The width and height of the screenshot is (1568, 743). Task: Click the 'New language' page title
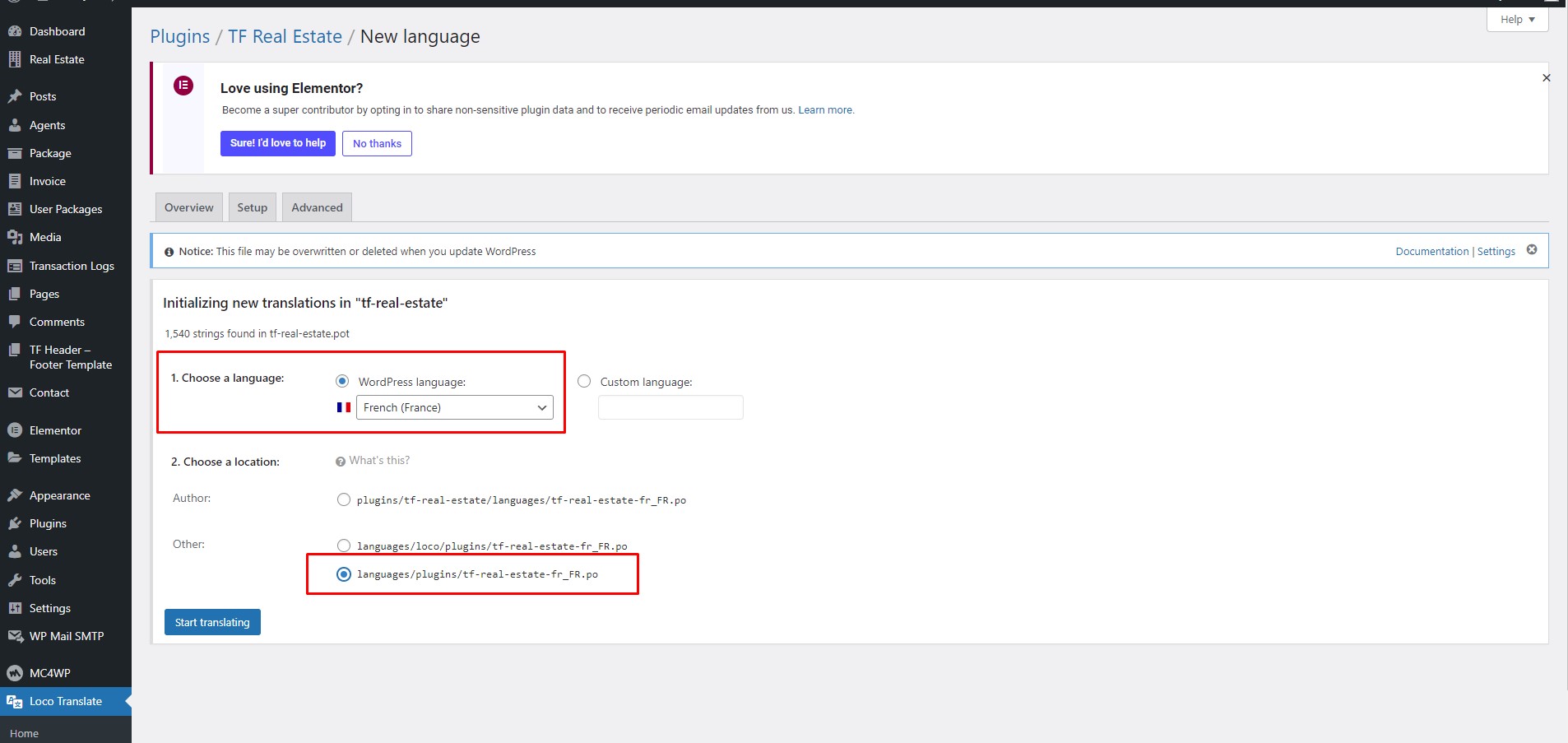420,36
